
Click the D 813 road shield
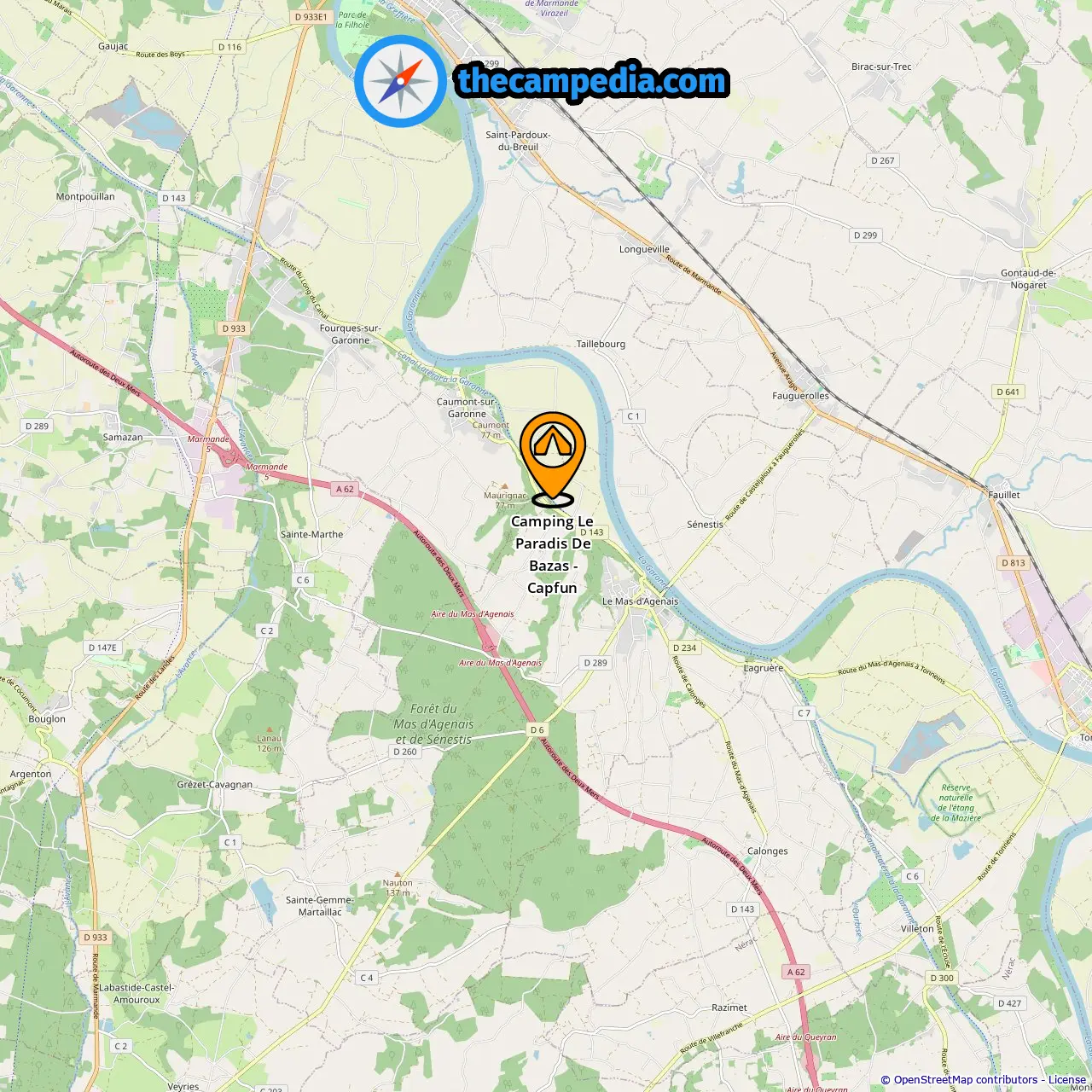pyautogui.click(x=1013, y=563)
